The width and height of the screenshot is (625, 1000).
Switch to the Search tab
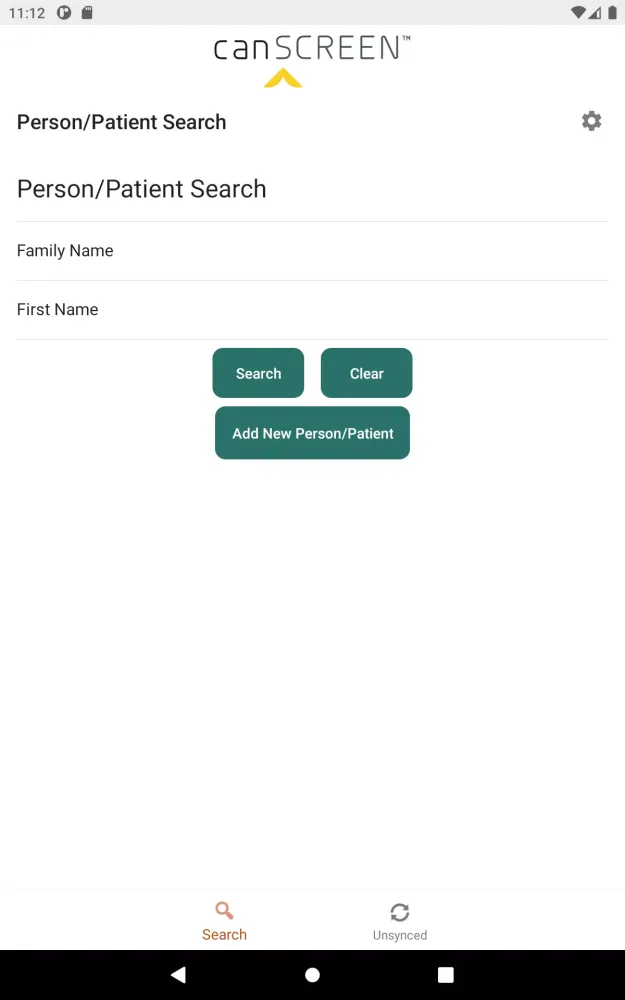coord(224,920)
